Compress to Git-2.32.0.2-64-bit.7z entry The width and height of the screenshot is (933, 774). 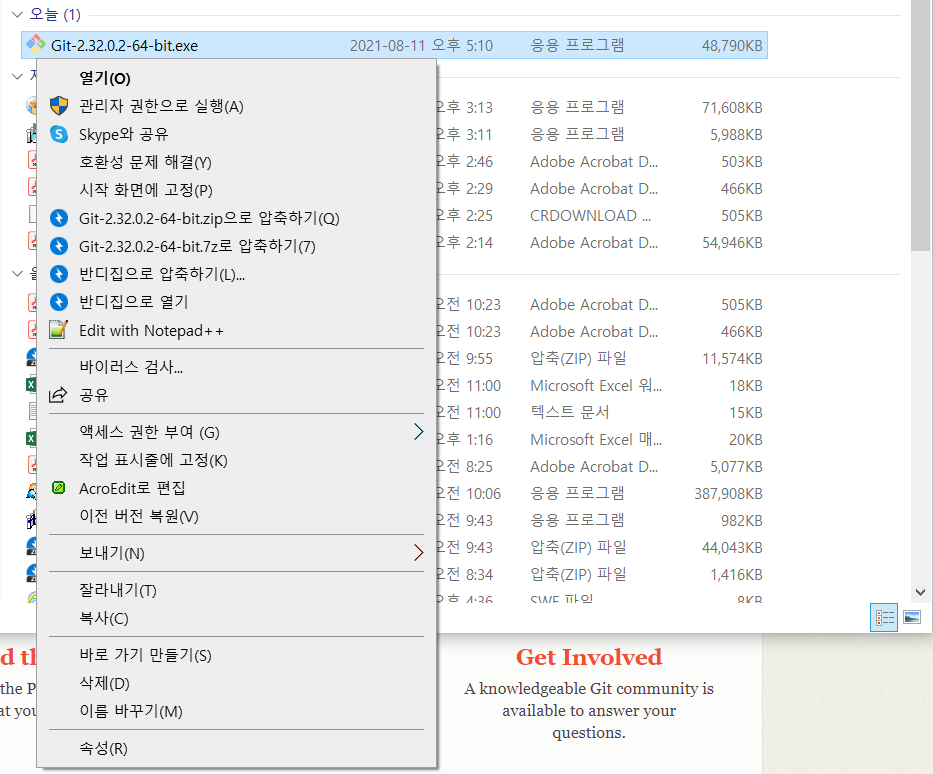[236, 246]
